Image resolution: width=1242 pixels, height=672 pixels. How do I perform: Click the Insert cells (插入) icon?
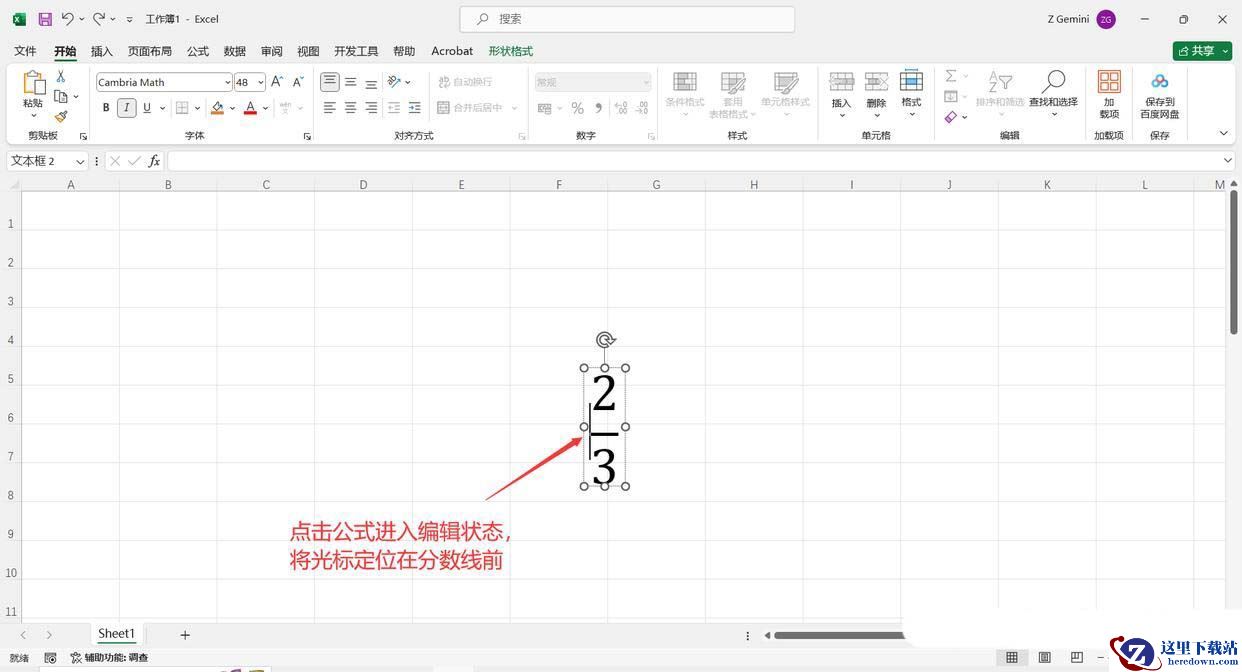click(841, 82)
